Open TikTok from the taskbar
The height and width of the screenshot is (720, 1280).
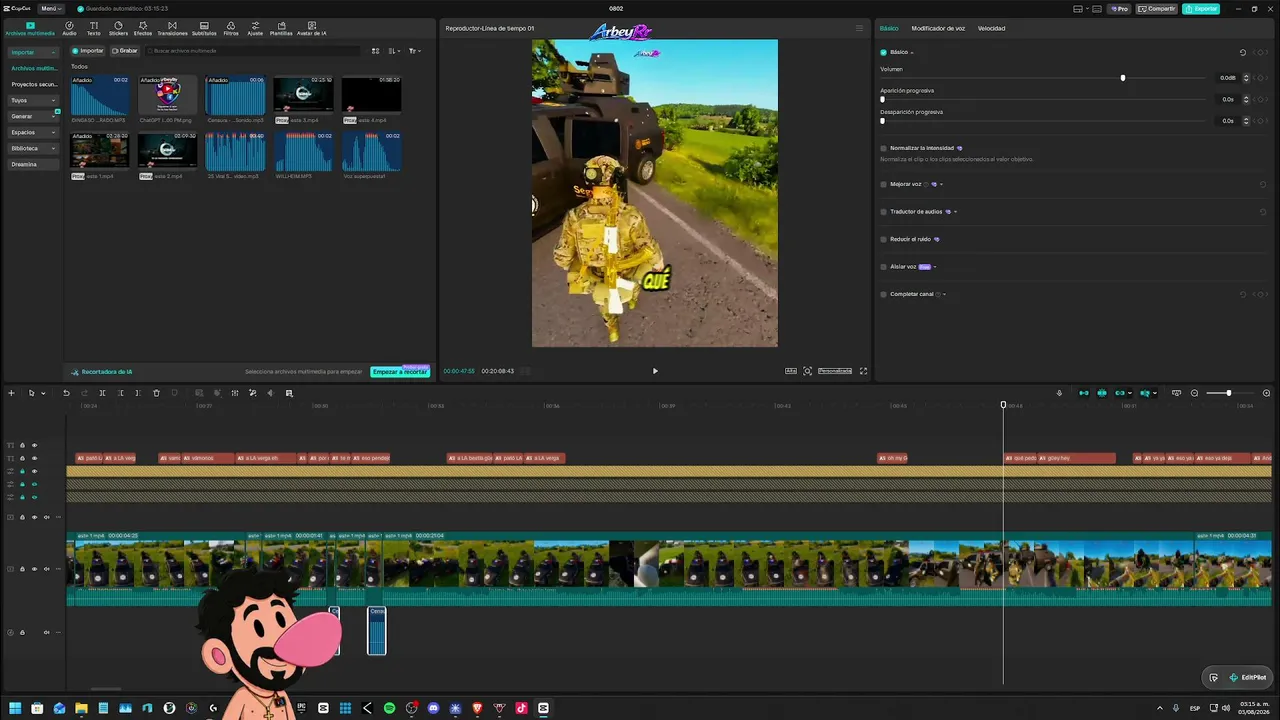[521, 708]
